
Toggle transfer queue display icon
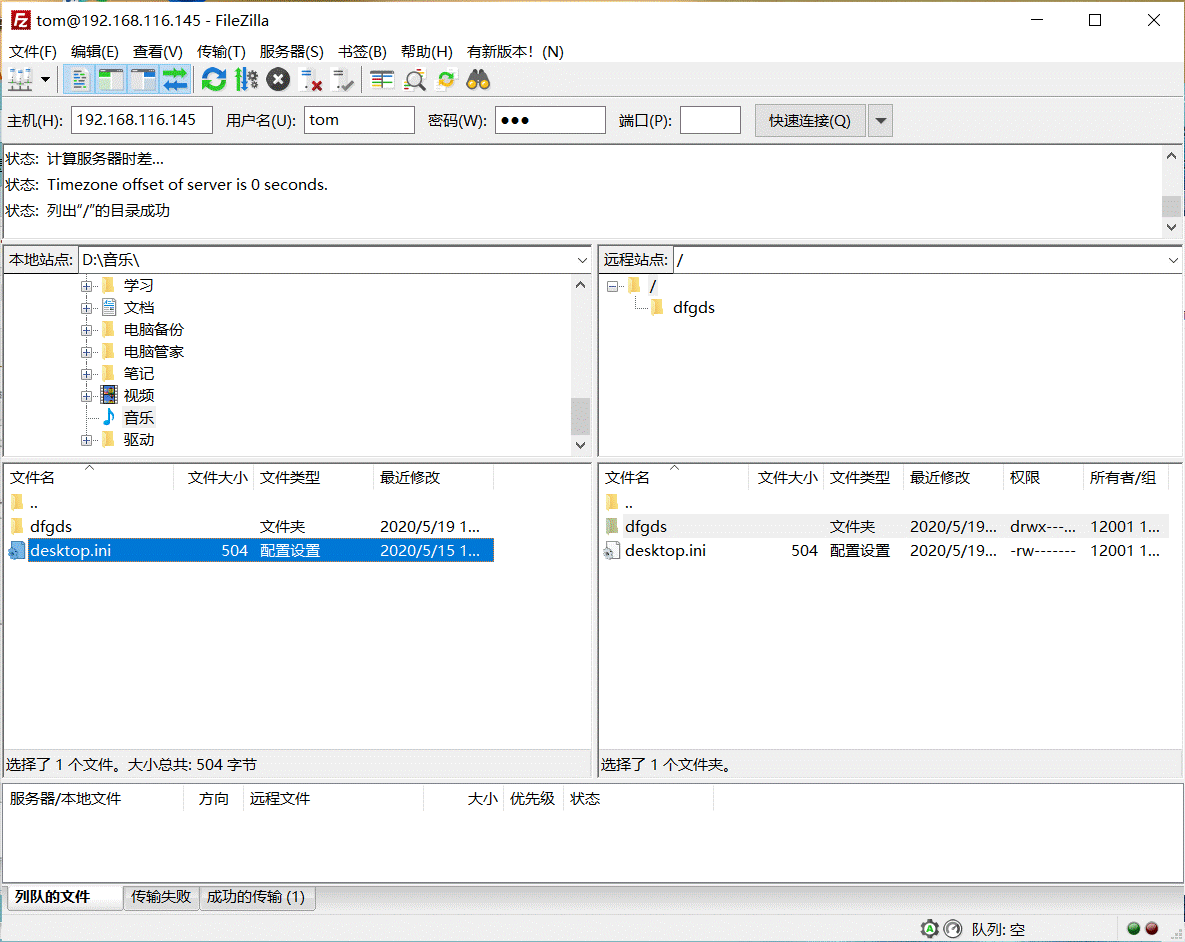[x=175, y=79]
